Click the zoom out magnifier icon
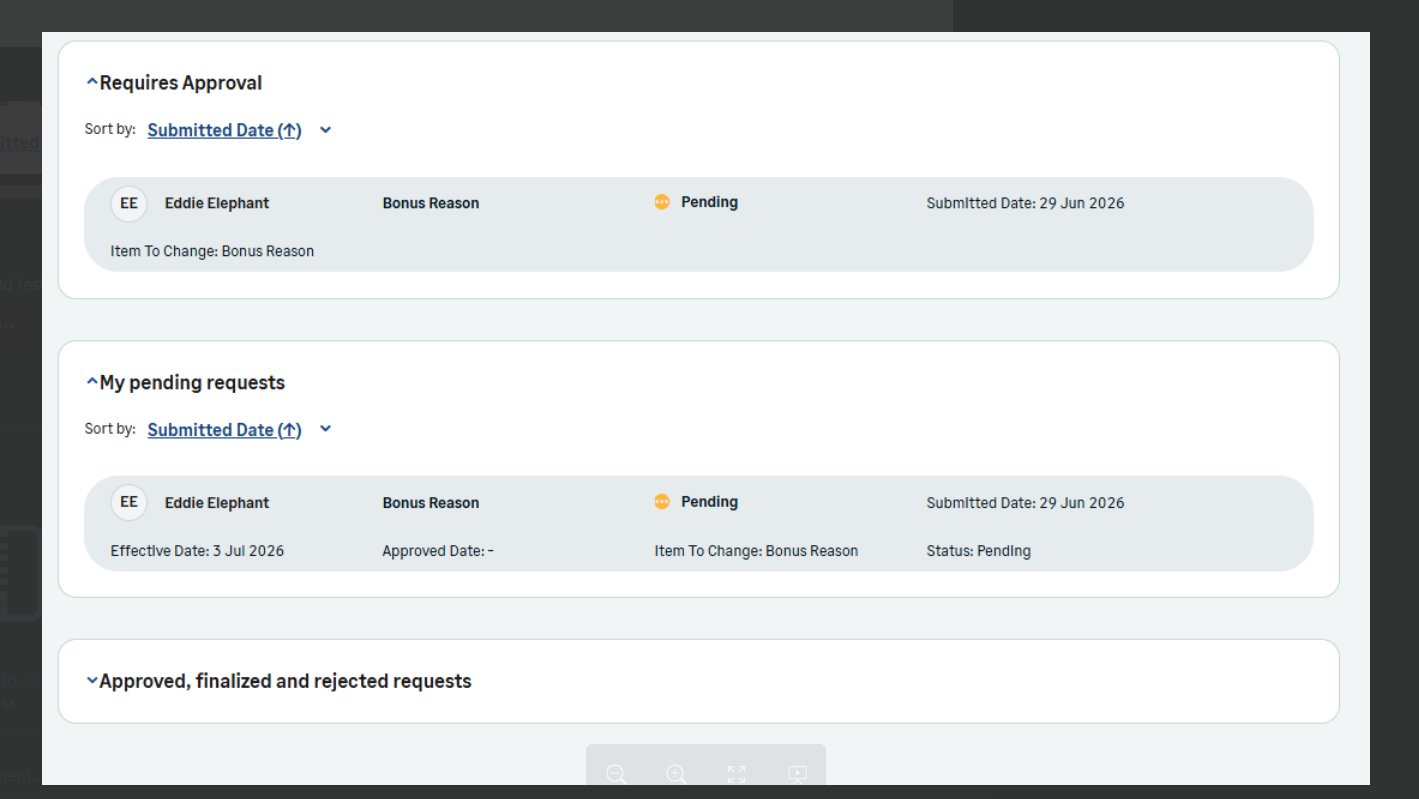The width and height of the screenshot is (1419, 799). [616, 774]
